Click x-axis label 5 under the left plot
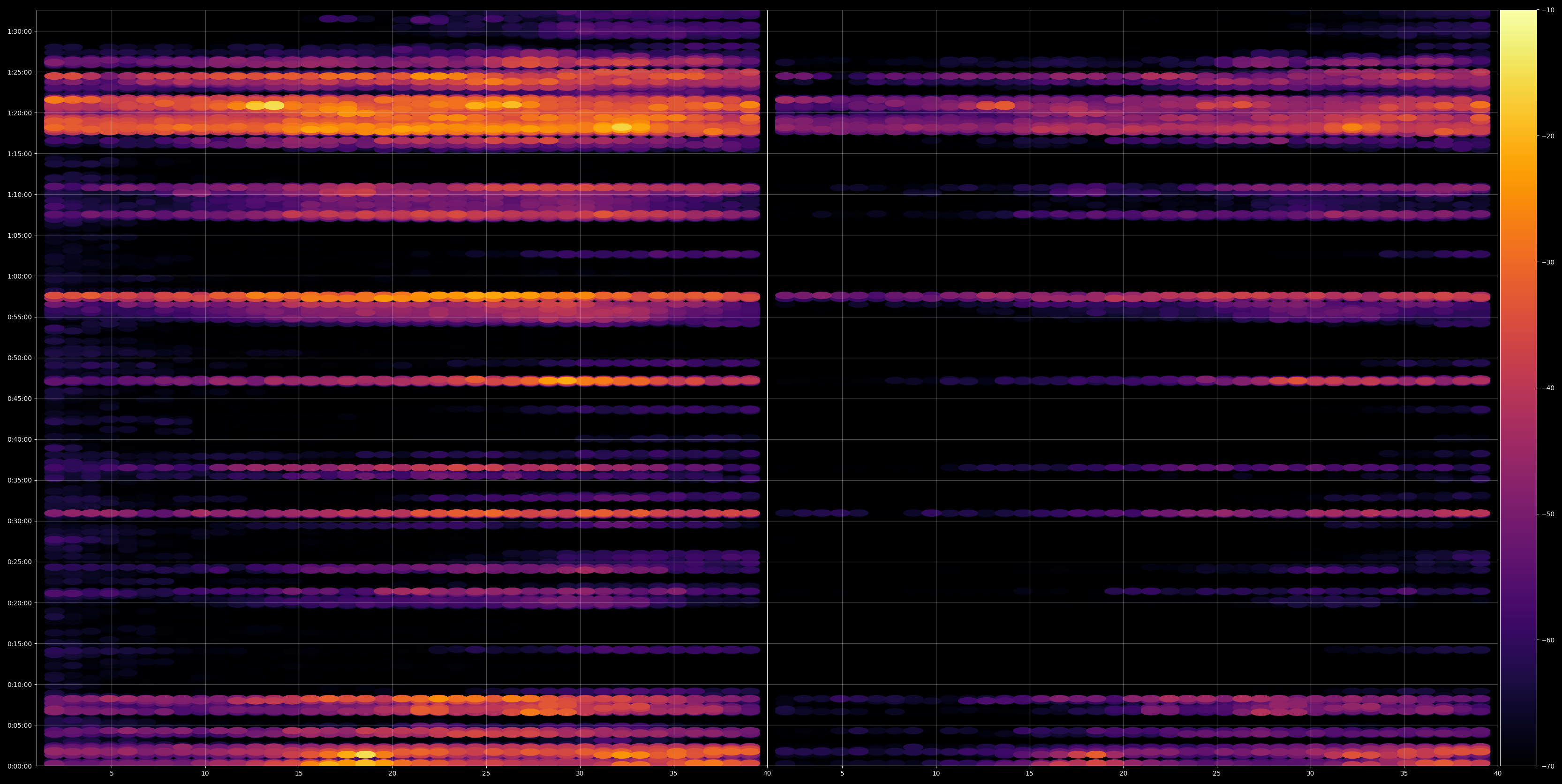The image size is (1562, 784). [112, 774]
